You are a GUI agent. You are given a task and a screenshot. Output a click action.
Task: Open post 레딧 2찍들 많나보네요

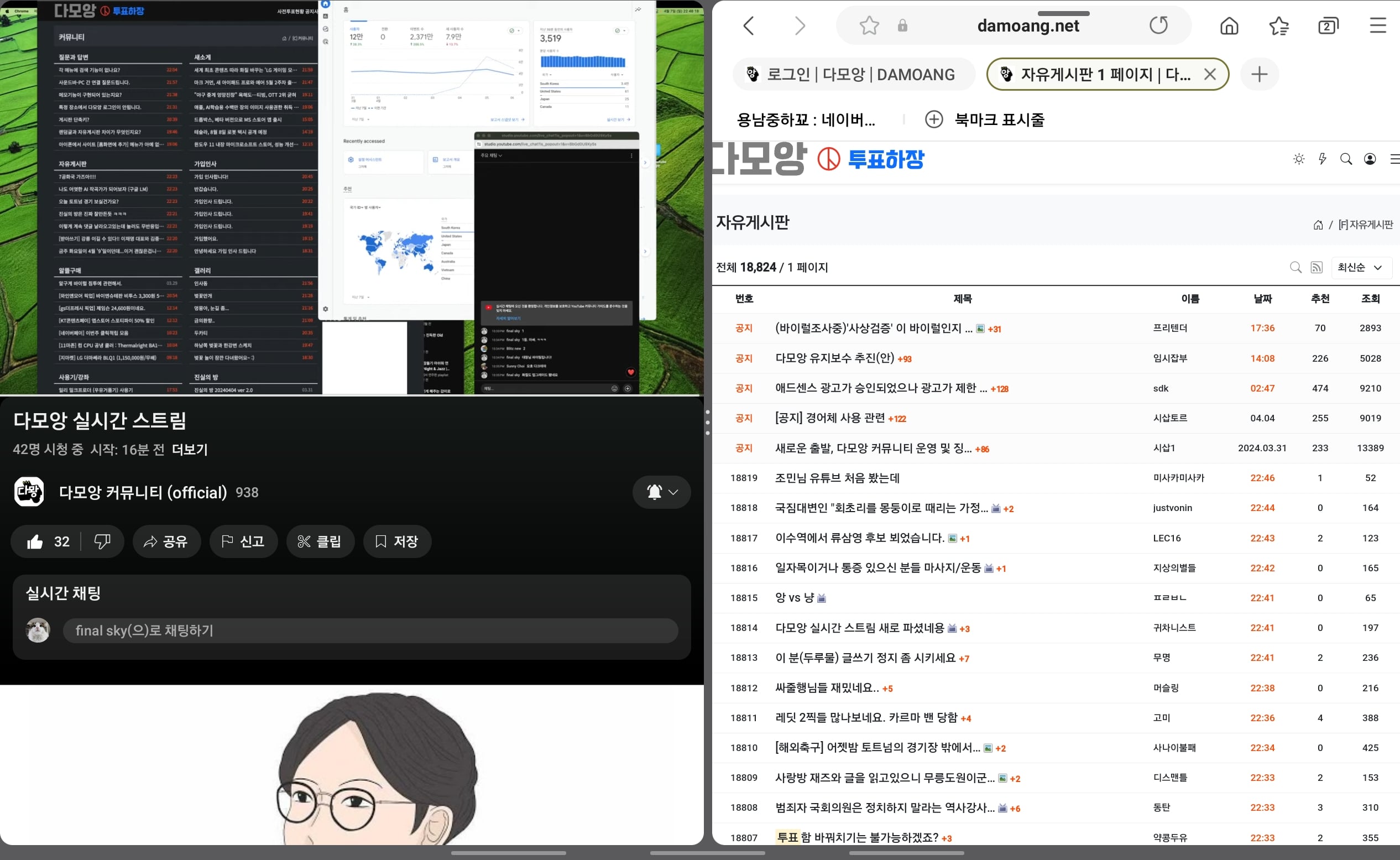(x=866, y=718)
